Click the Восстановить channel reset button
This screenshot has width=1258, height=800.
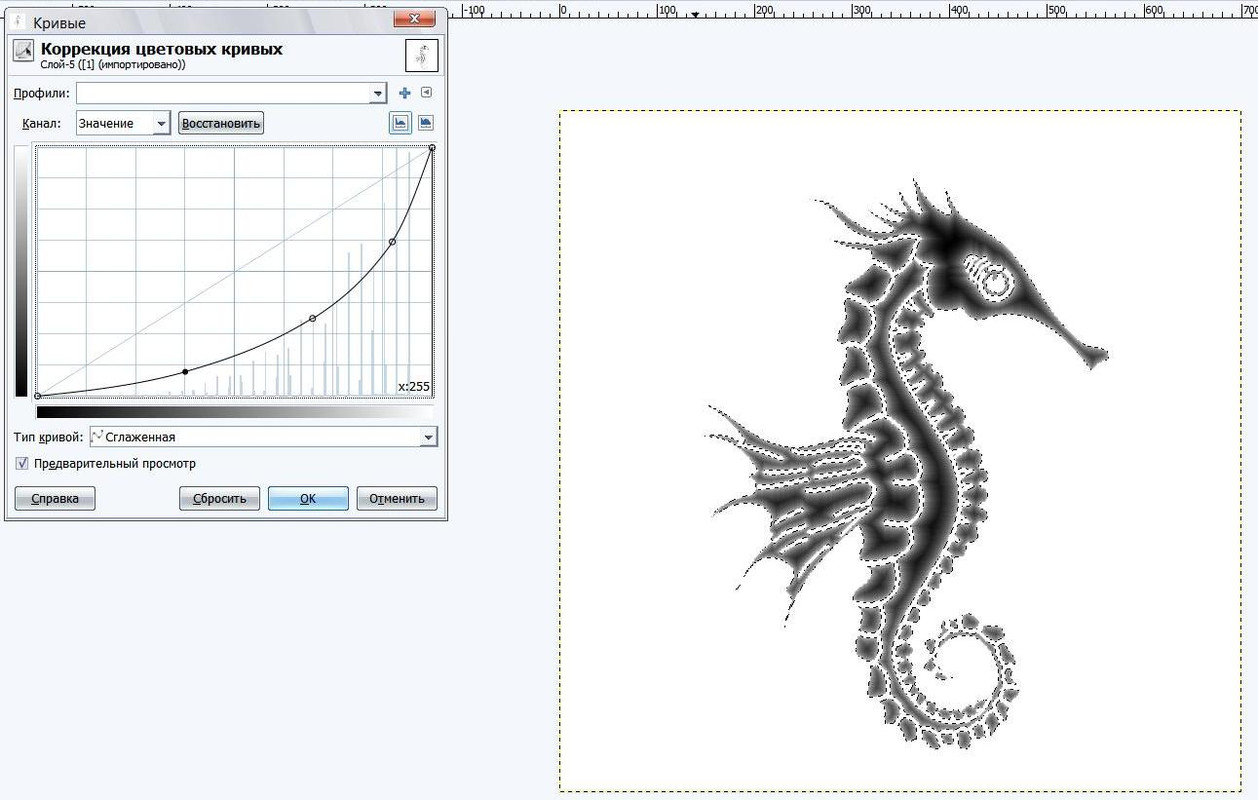[x=221, y=124]
